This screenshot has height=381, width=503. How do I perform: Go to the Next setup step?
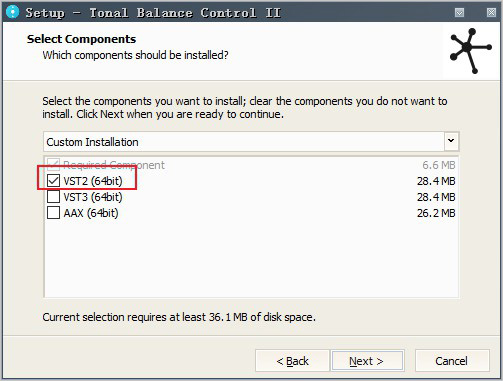coord(367,361)
